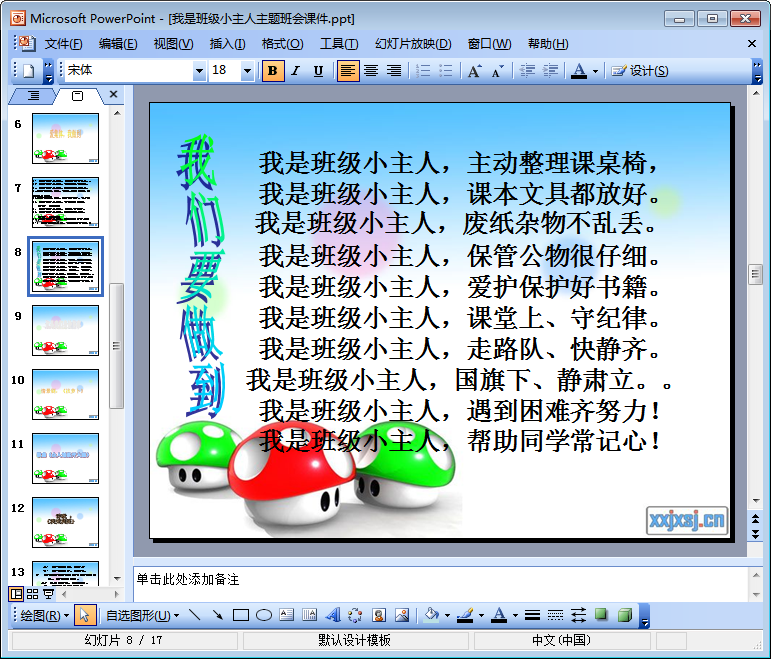Decrease indent level
Image resolution: width=771 pixels, height=659 pixels.
[x=527, y=71]
